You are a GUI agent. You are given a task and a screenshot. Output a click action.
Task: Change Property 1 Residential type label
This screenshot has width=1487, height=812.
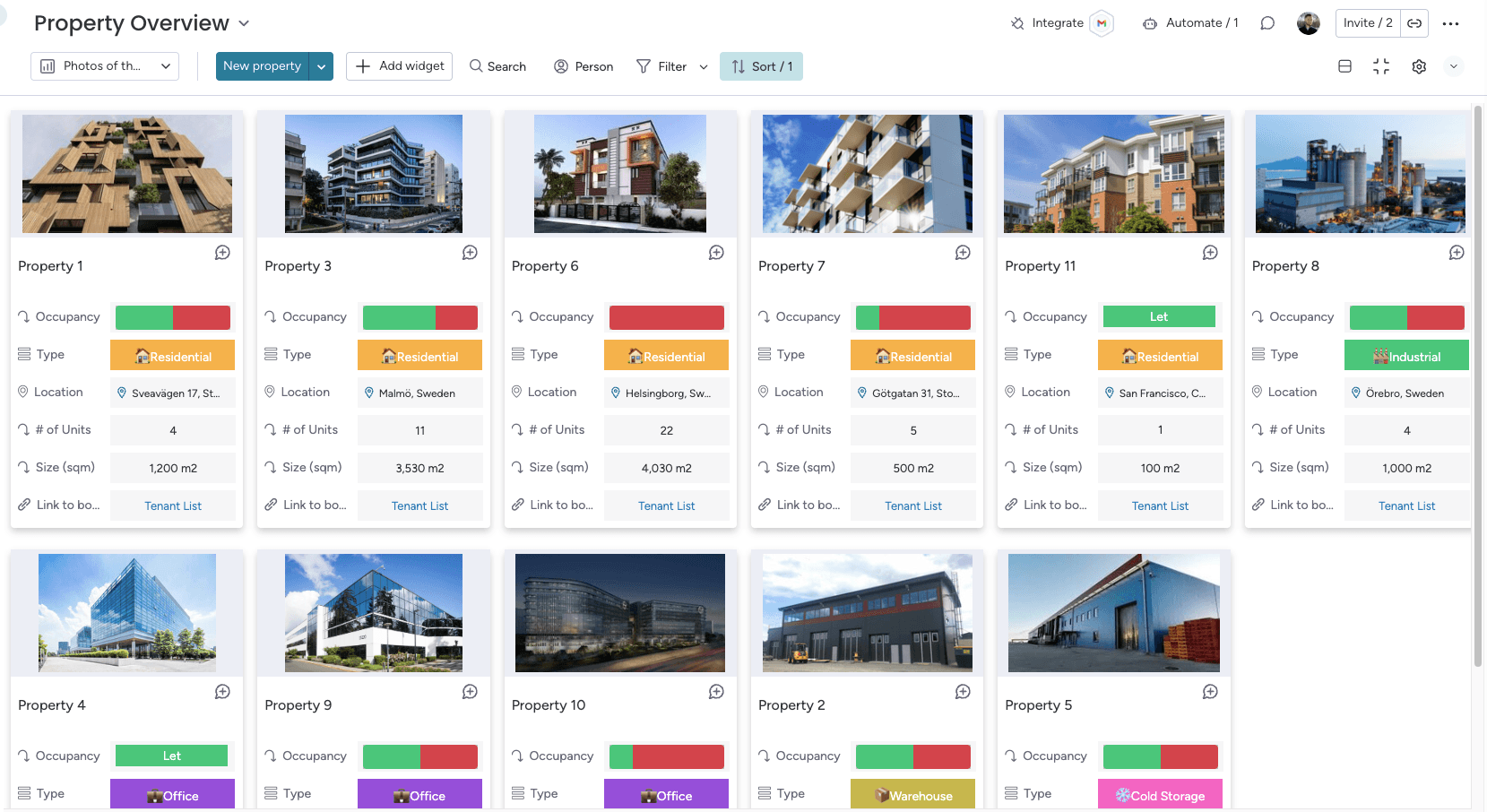click(173, 356)
